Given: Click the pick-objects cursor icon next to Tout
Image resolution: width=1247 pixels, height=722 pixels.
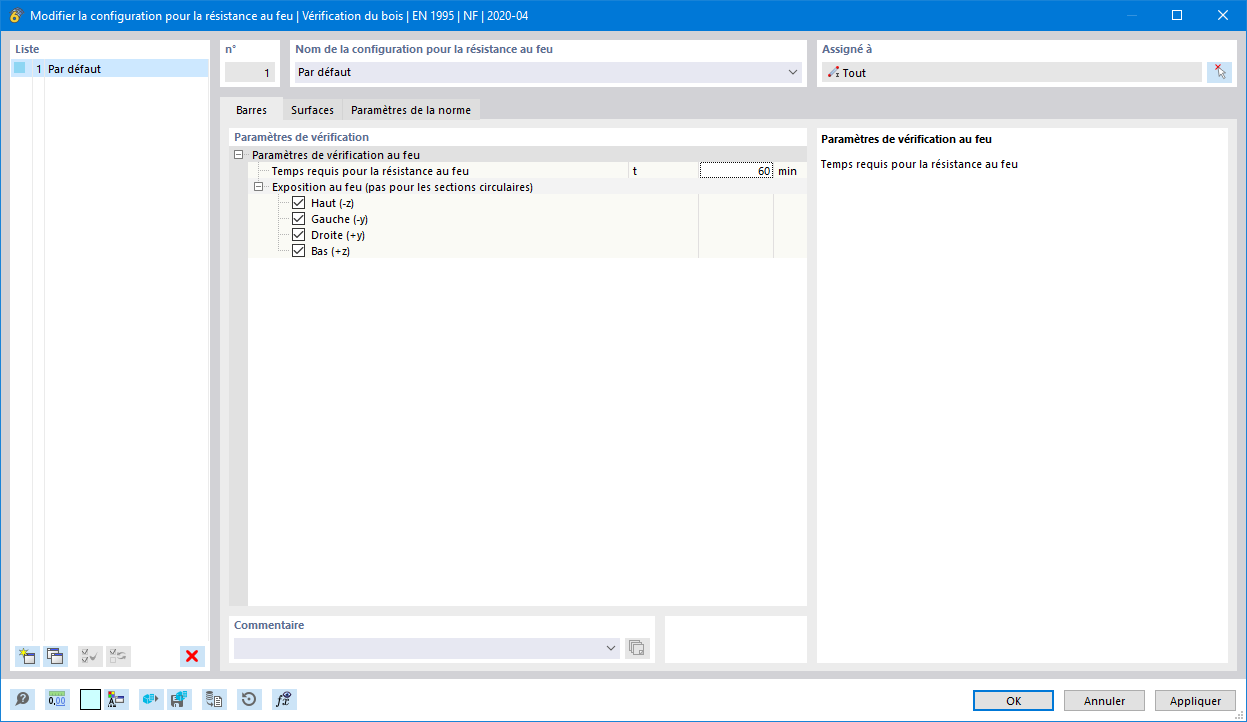Looking at the screenshot, I should pyautogui.click(x=1219, y=72).
